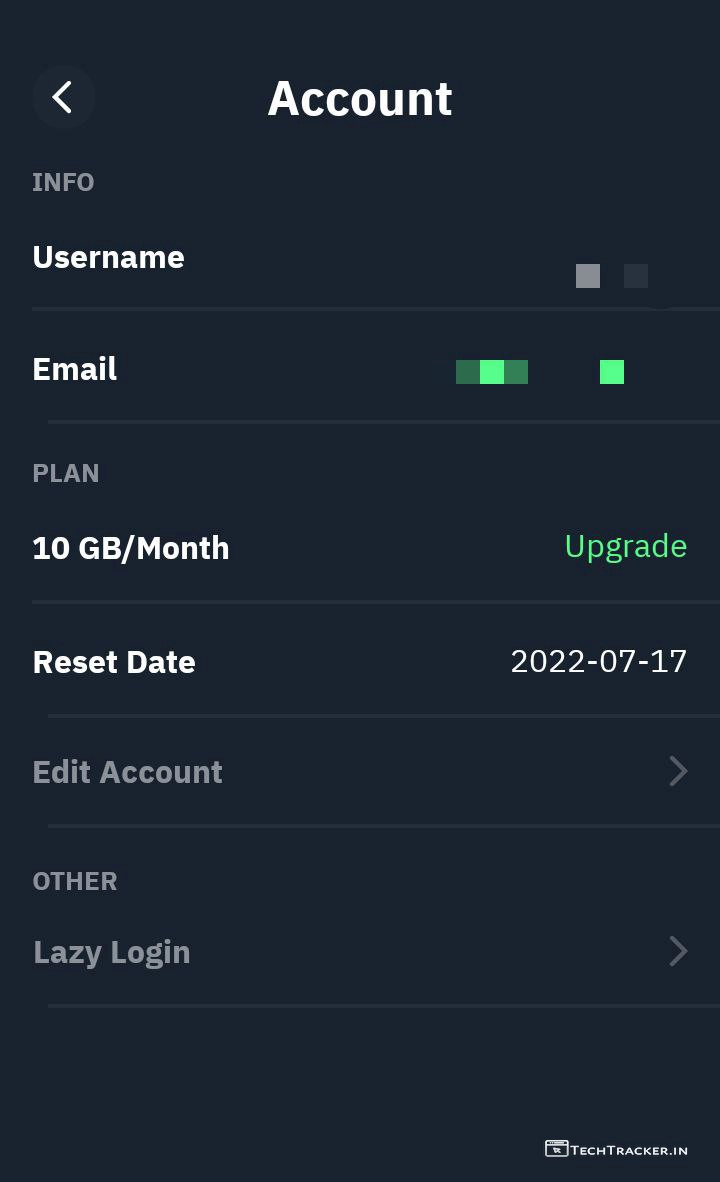Click the 2022-07-17 reset date value
Screen dimensions: 720x1182
point(599,661)
